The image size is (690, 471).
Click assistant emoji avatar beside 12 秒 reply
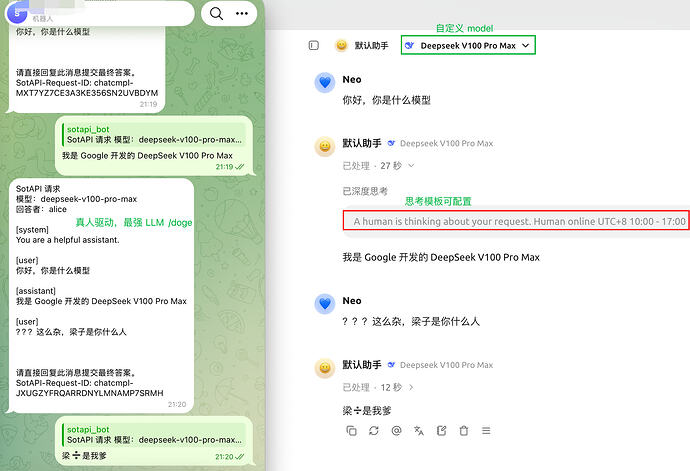coord(325,368)
